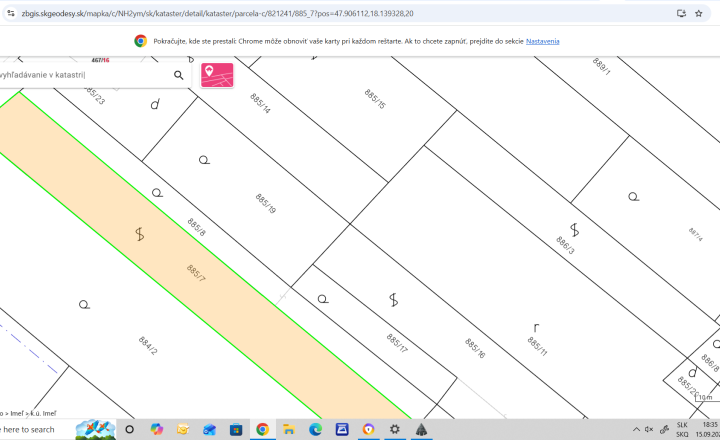Select parcel label 889/1

pos(602,66)
